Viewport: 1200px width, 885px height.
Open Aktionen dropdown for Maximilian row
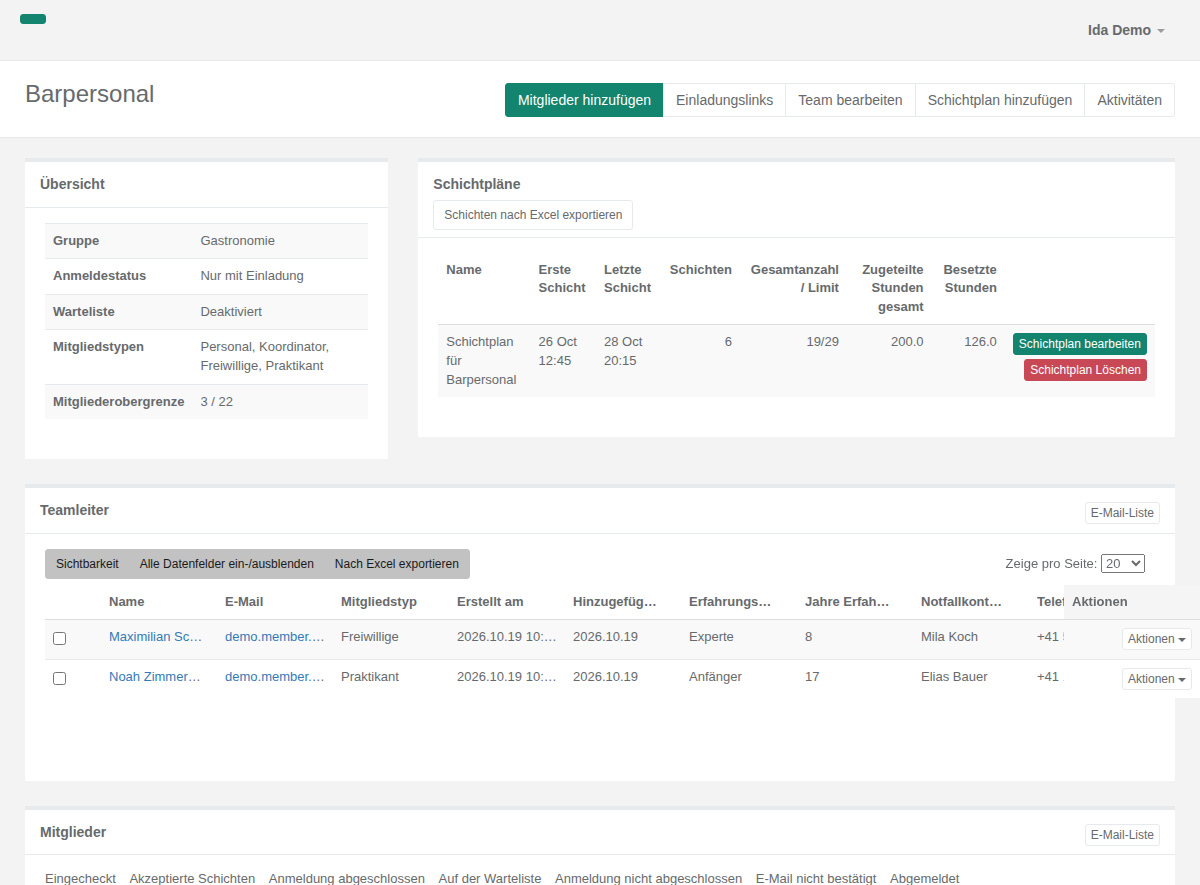pos(1156,639)
